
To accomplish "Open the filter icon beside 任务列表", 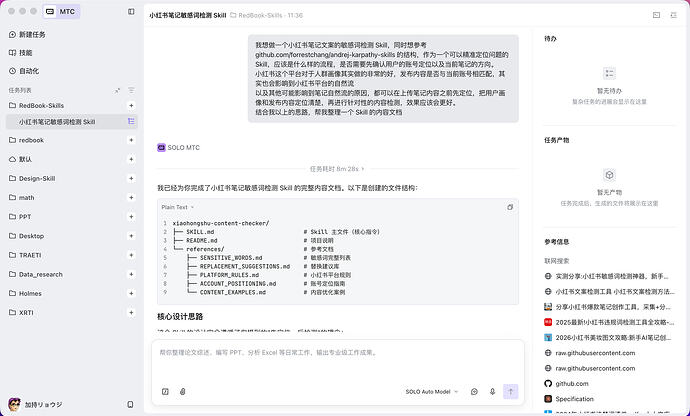I will coord(131,90).
